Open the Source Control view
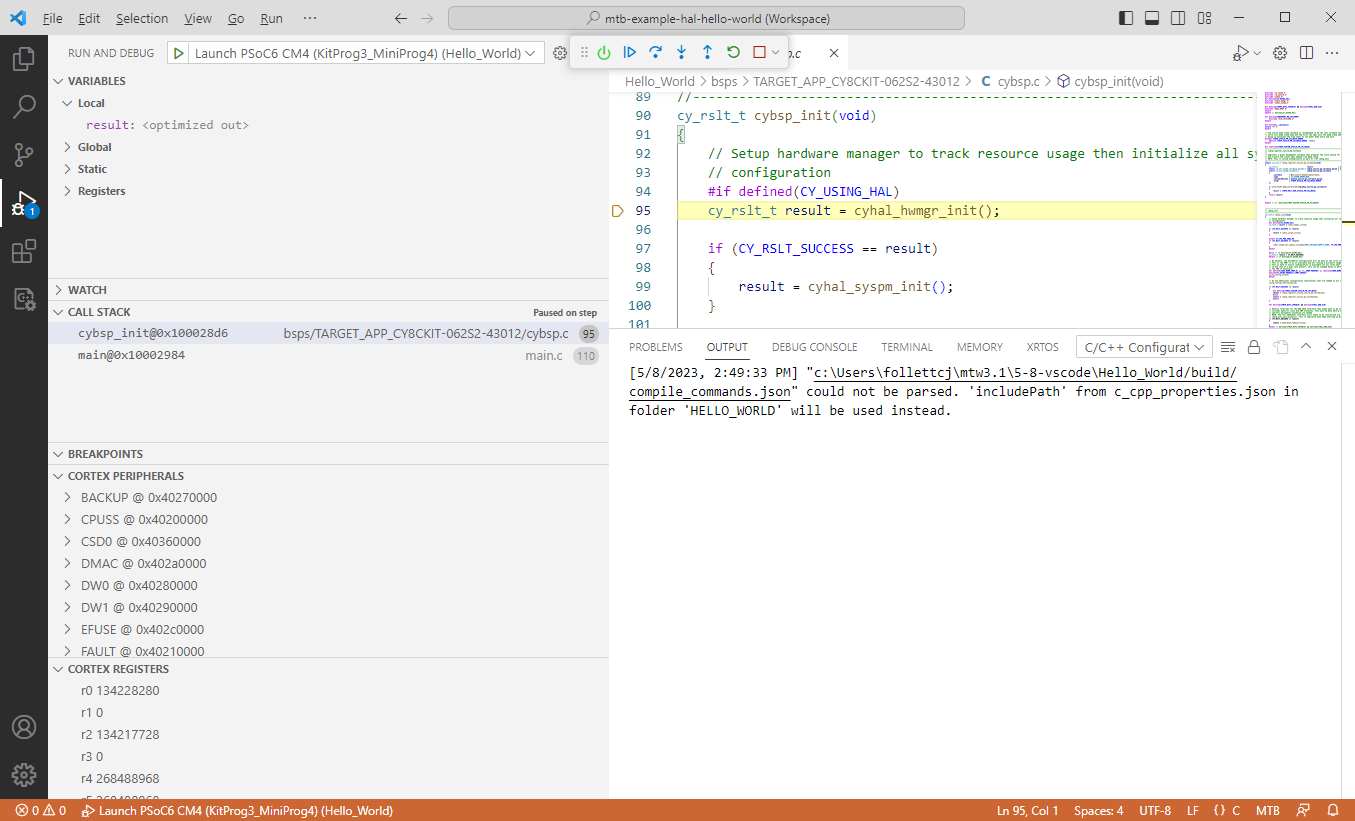The width and height of the screenshot is (1355, 821). (24, 155)
